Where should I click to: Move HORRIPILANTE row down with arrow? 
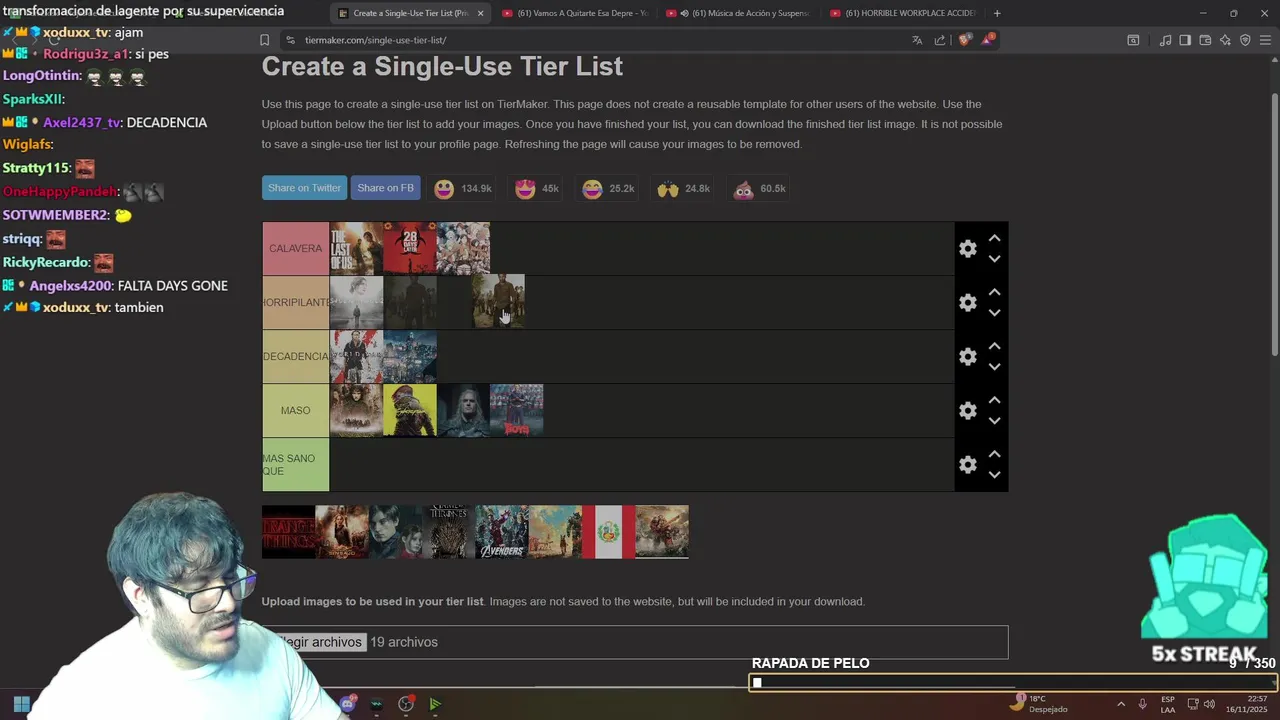coord(994,313)
